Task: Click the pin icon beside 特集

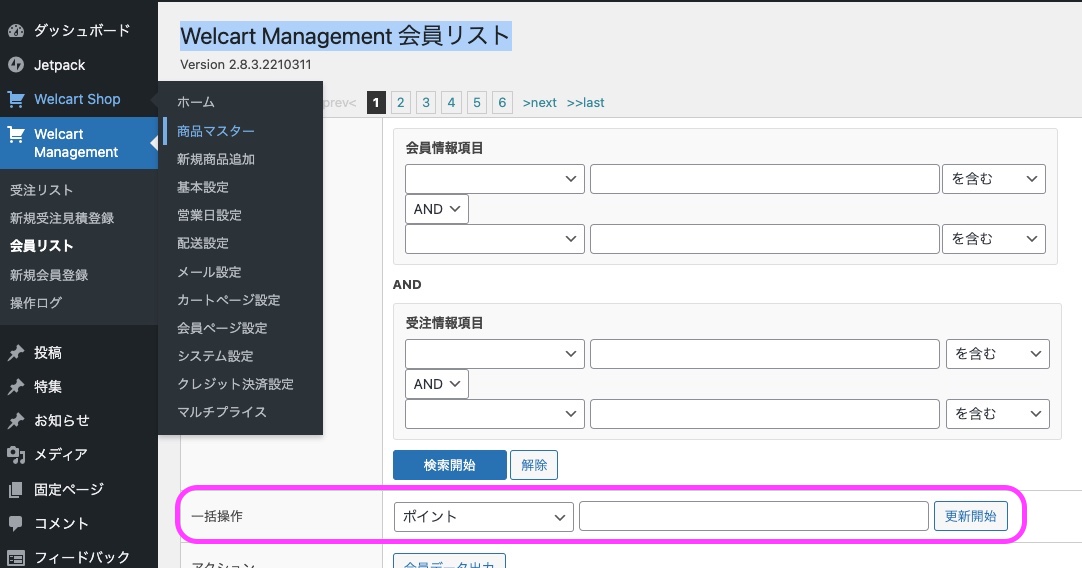Action: pyautogui.click(x=16, y=386)
